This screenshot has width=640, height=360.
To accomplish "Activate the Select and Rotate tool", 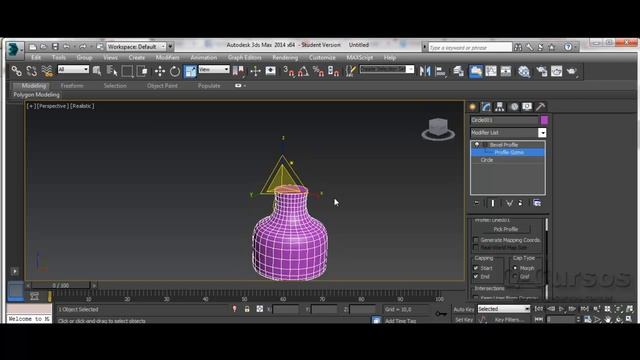I will click(175, 71).
